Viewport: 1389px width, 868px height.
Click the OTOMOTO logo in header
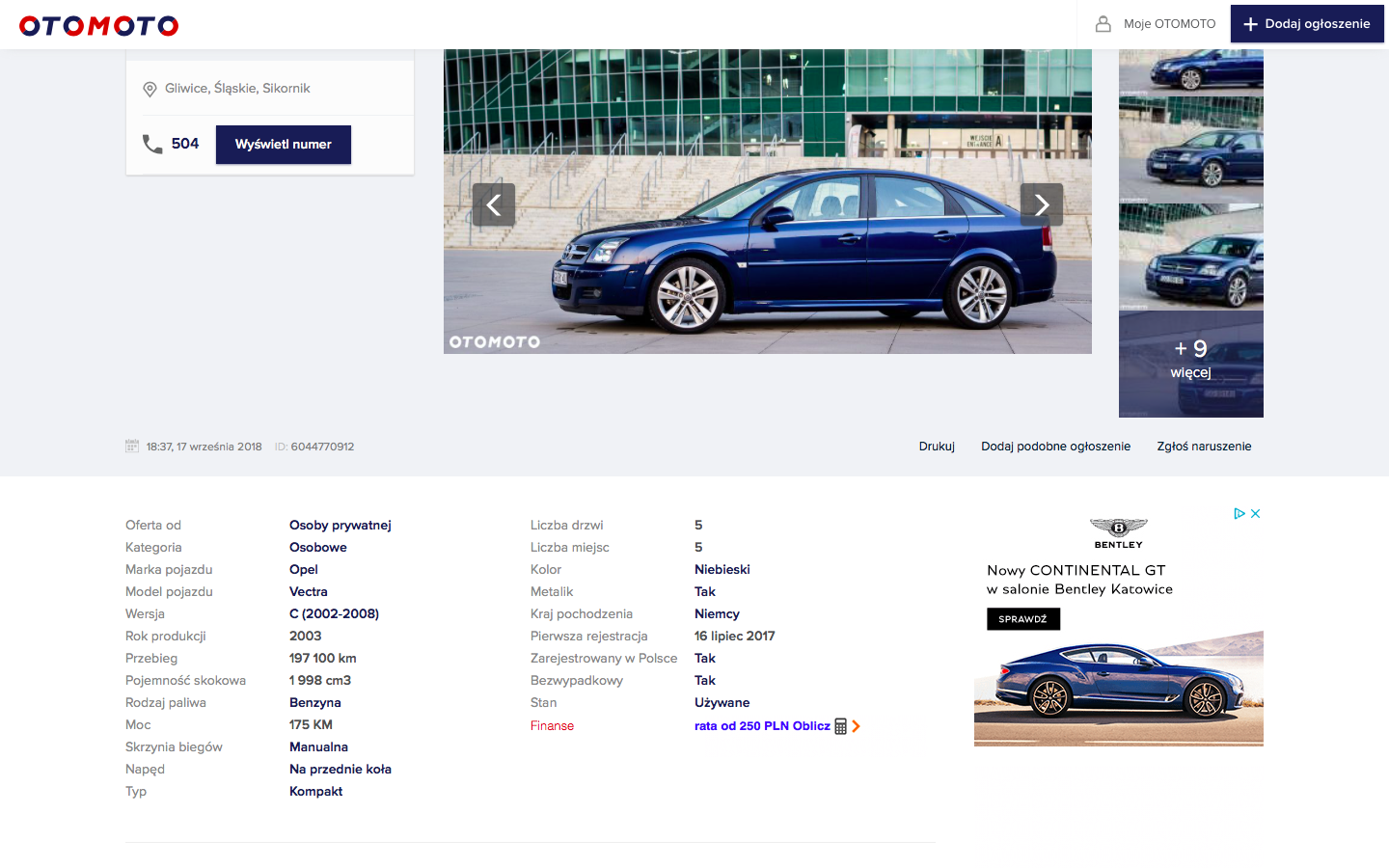98,25
